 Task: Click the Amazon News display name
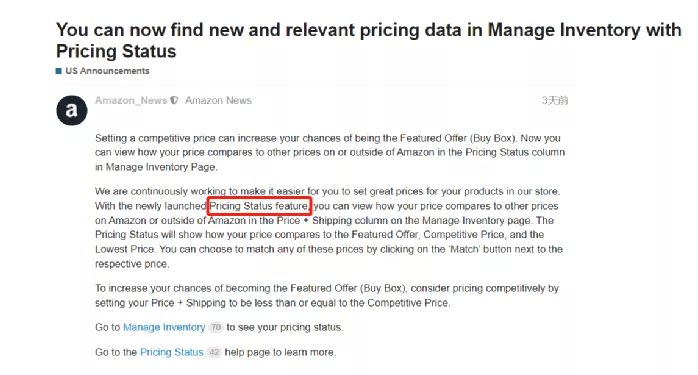tap(218, 101)
